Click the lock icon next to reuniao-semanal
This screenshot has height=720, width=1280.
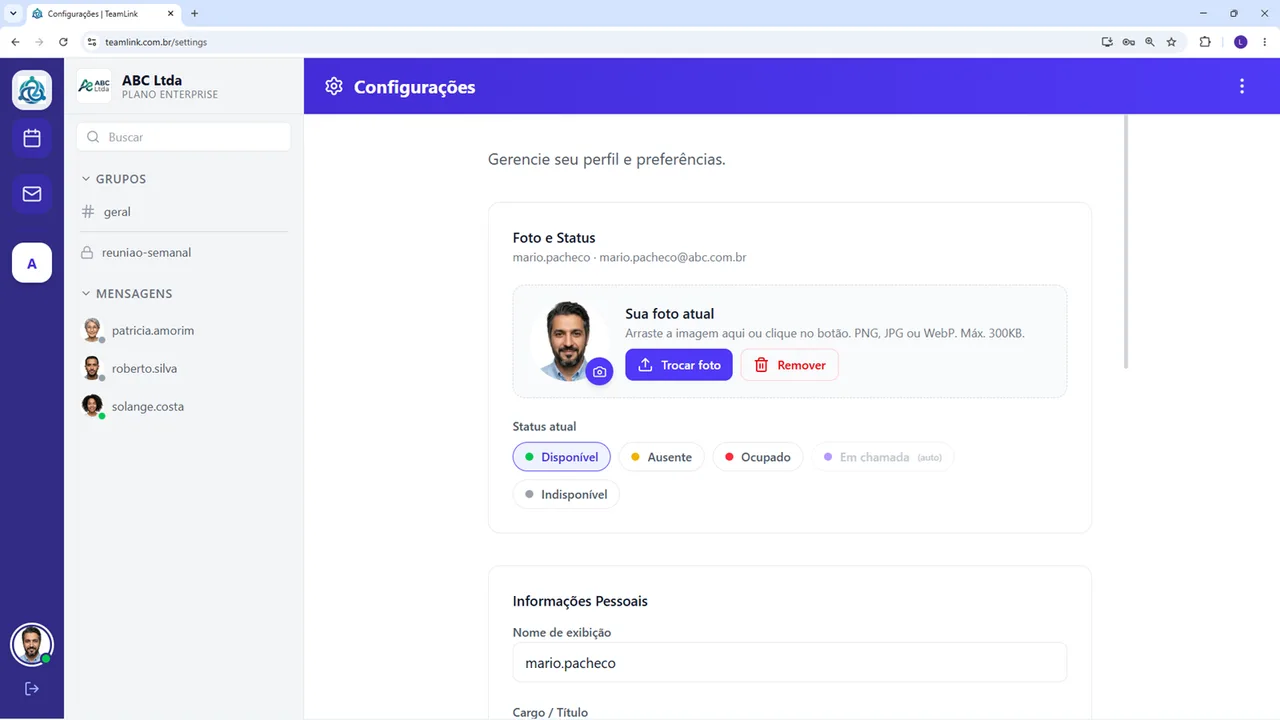pyautogui.click(x=88, y=253)
